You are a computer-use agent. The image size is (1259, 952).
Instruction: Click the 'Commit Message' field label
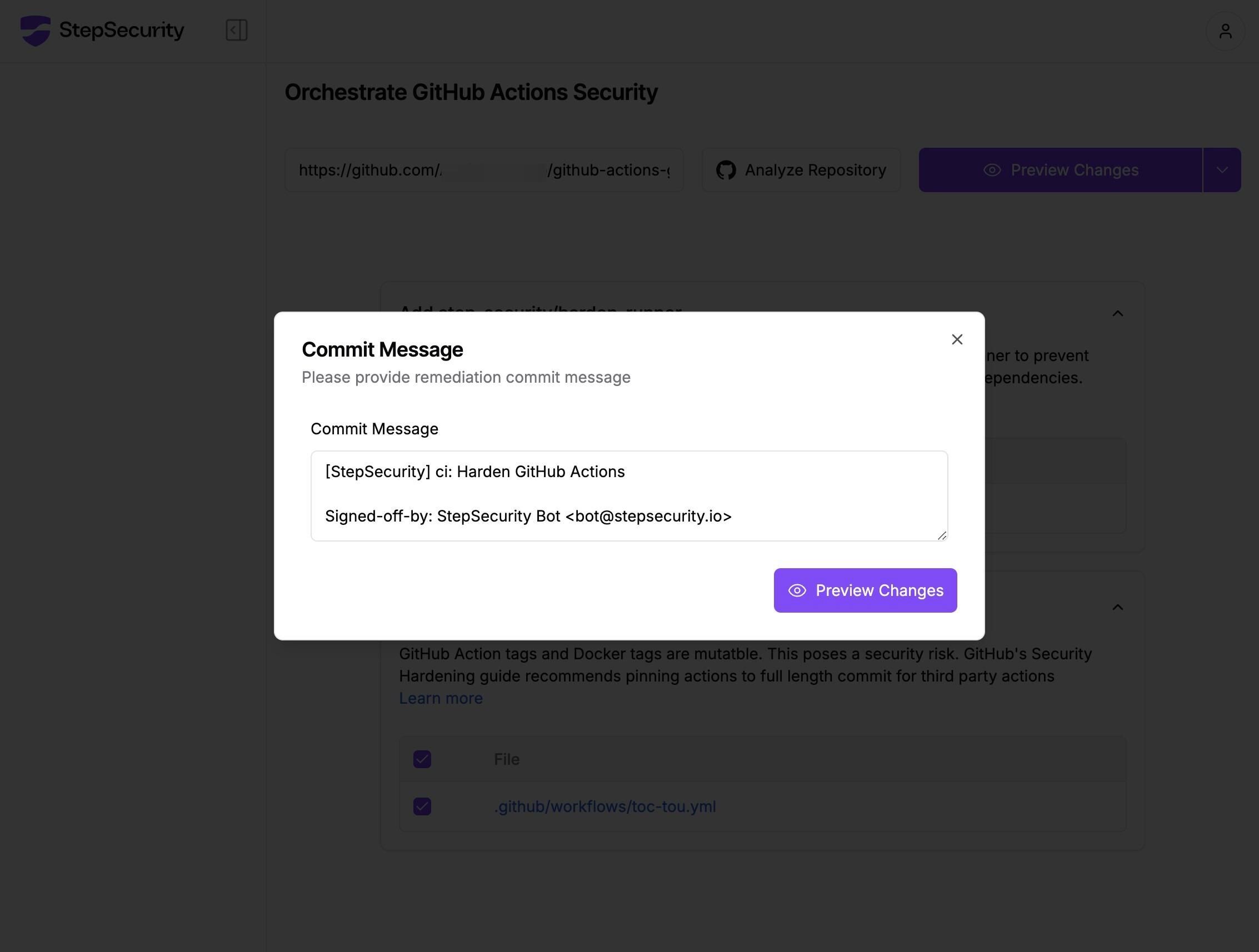[374, 429]
